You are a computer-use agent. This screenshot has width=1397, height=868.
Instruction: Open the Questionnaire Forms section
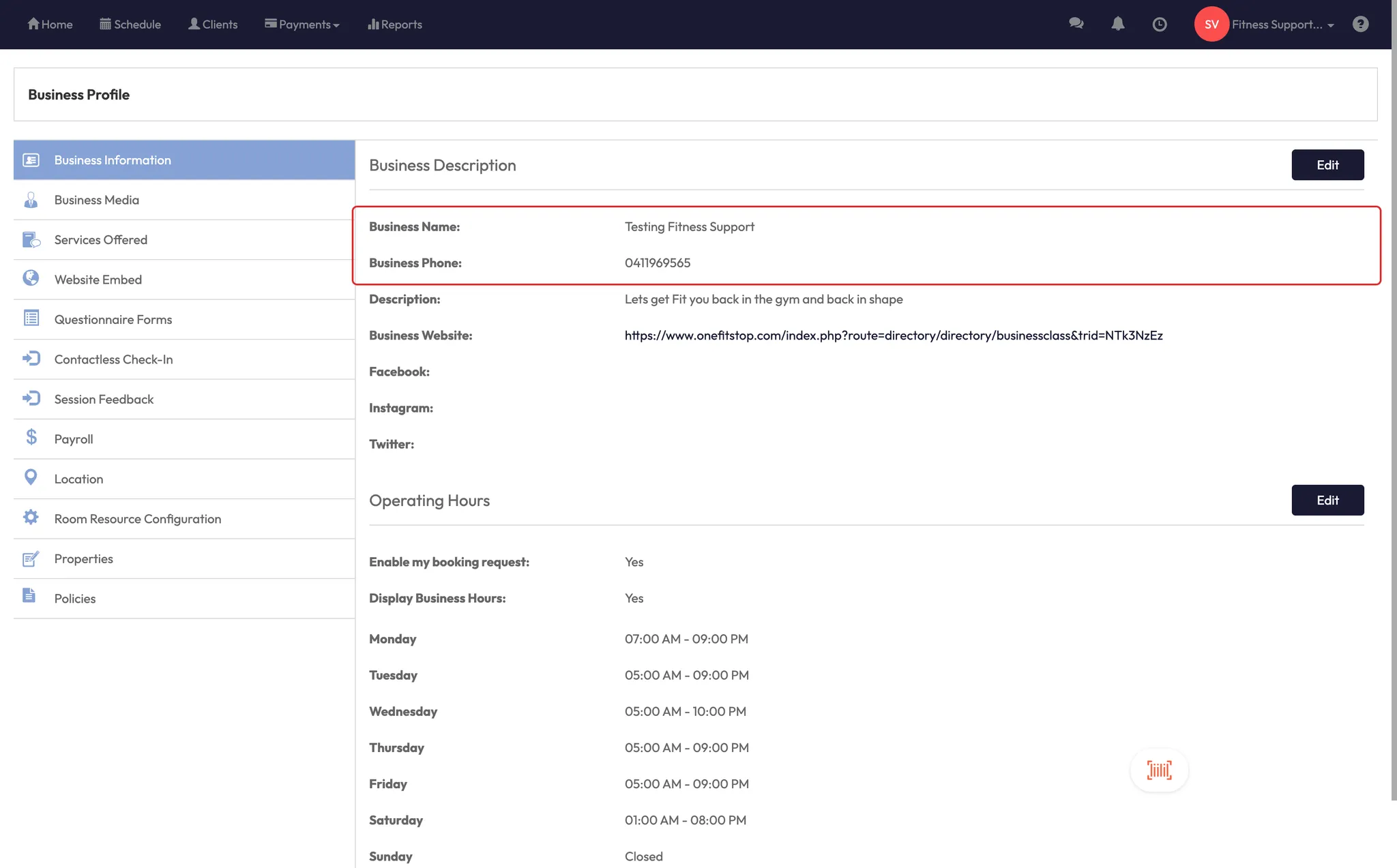pyautogui.click(x=113, y=319)
